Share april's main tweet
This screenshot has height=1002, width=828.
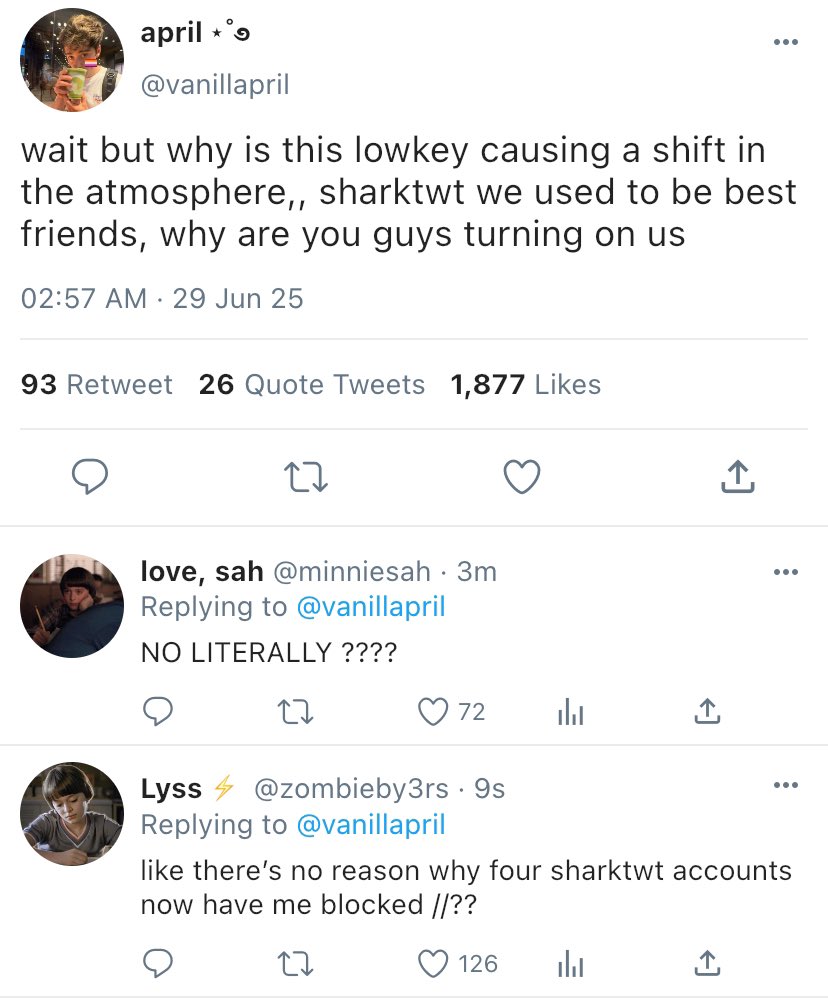[x=737, y=478]
